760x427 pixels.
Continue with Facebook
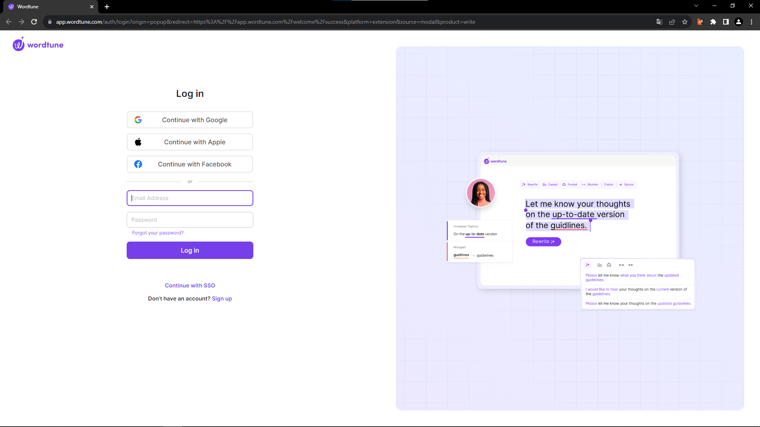pos(190,164)
